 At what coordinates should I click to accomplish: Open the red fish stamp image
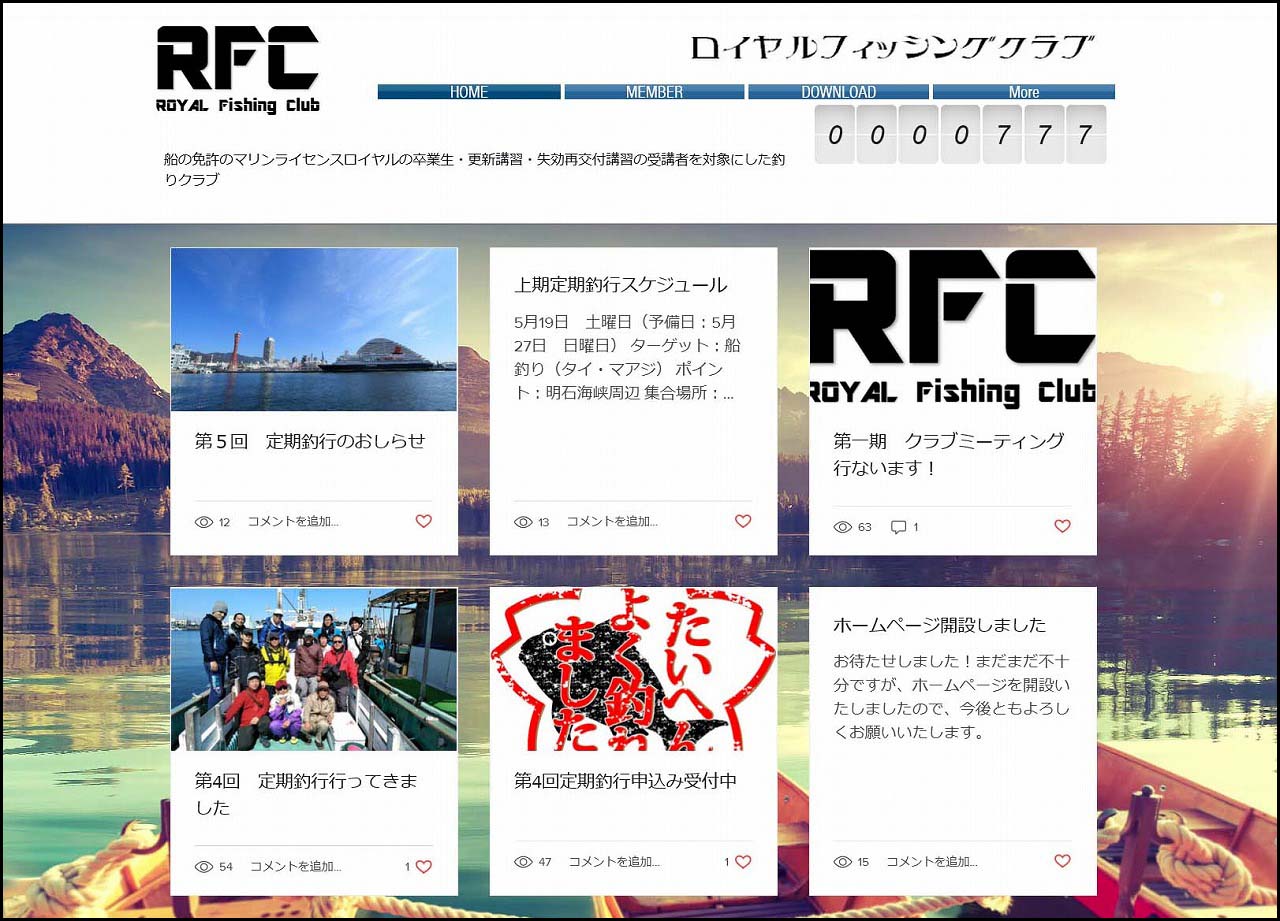click(633, 670)
